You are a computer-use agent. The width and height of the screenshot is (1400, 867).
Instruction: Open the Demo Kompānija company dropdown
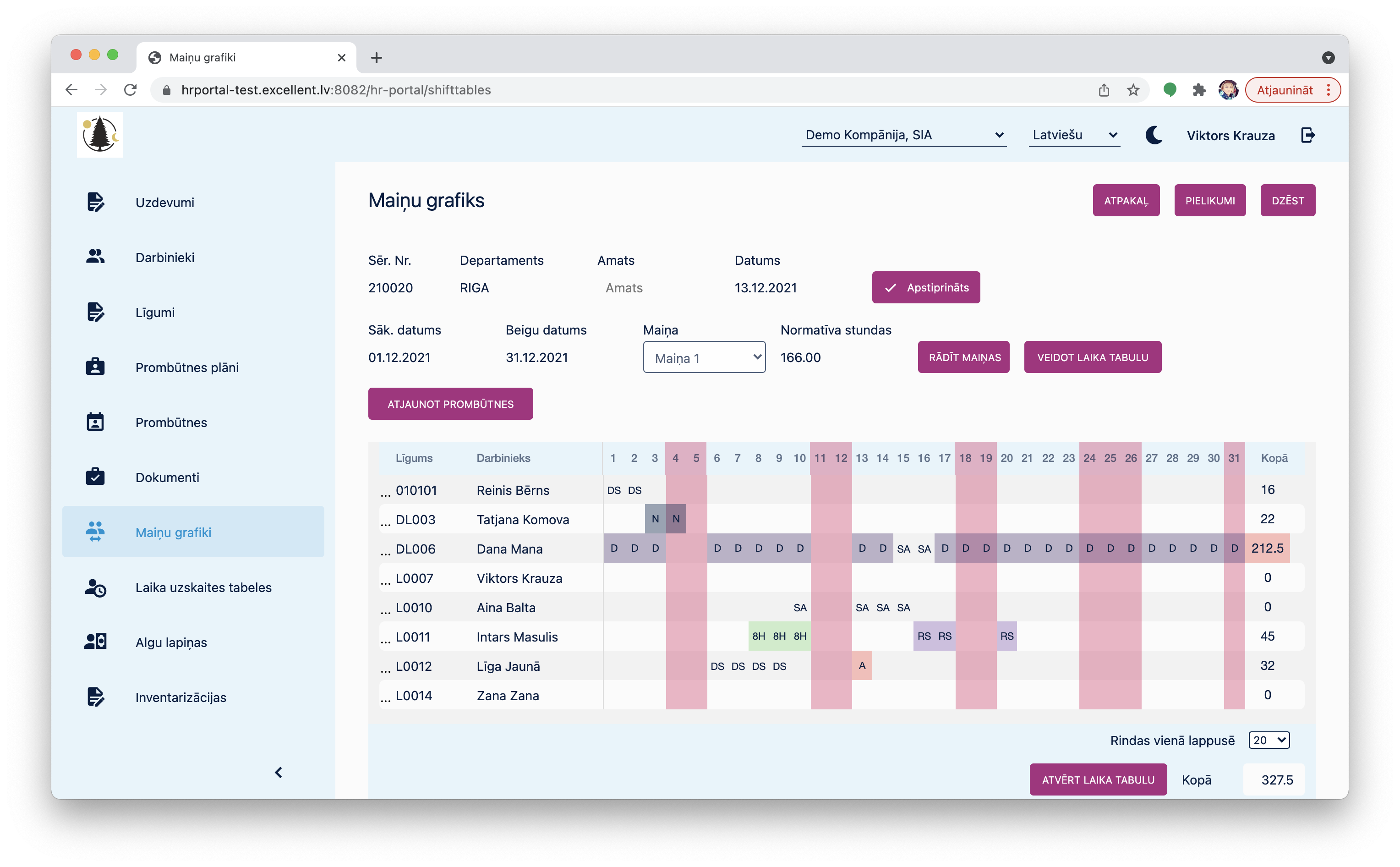(x=903, y=135)
